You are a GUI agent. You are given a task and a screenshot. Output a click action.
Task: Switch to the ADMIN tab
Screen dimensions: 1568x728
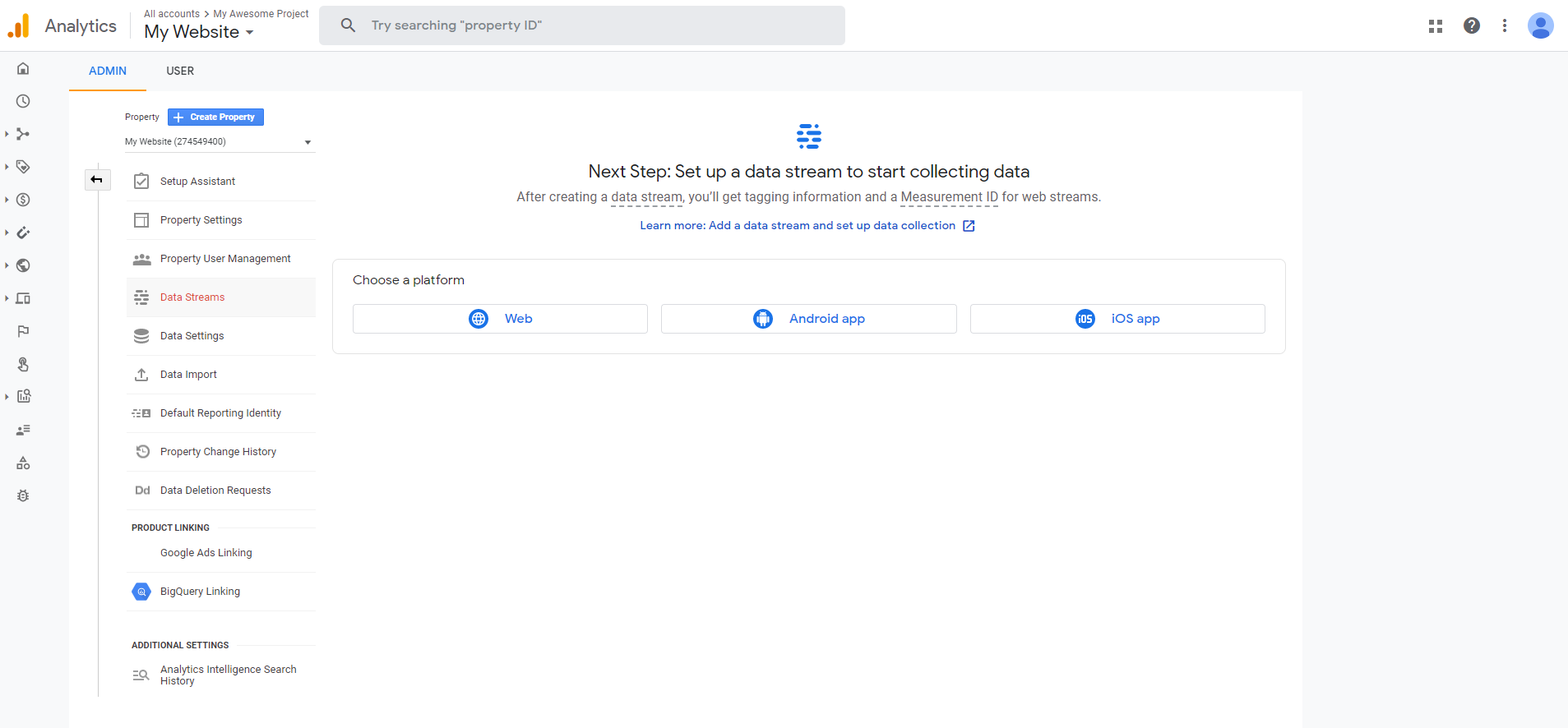point(108,71)
